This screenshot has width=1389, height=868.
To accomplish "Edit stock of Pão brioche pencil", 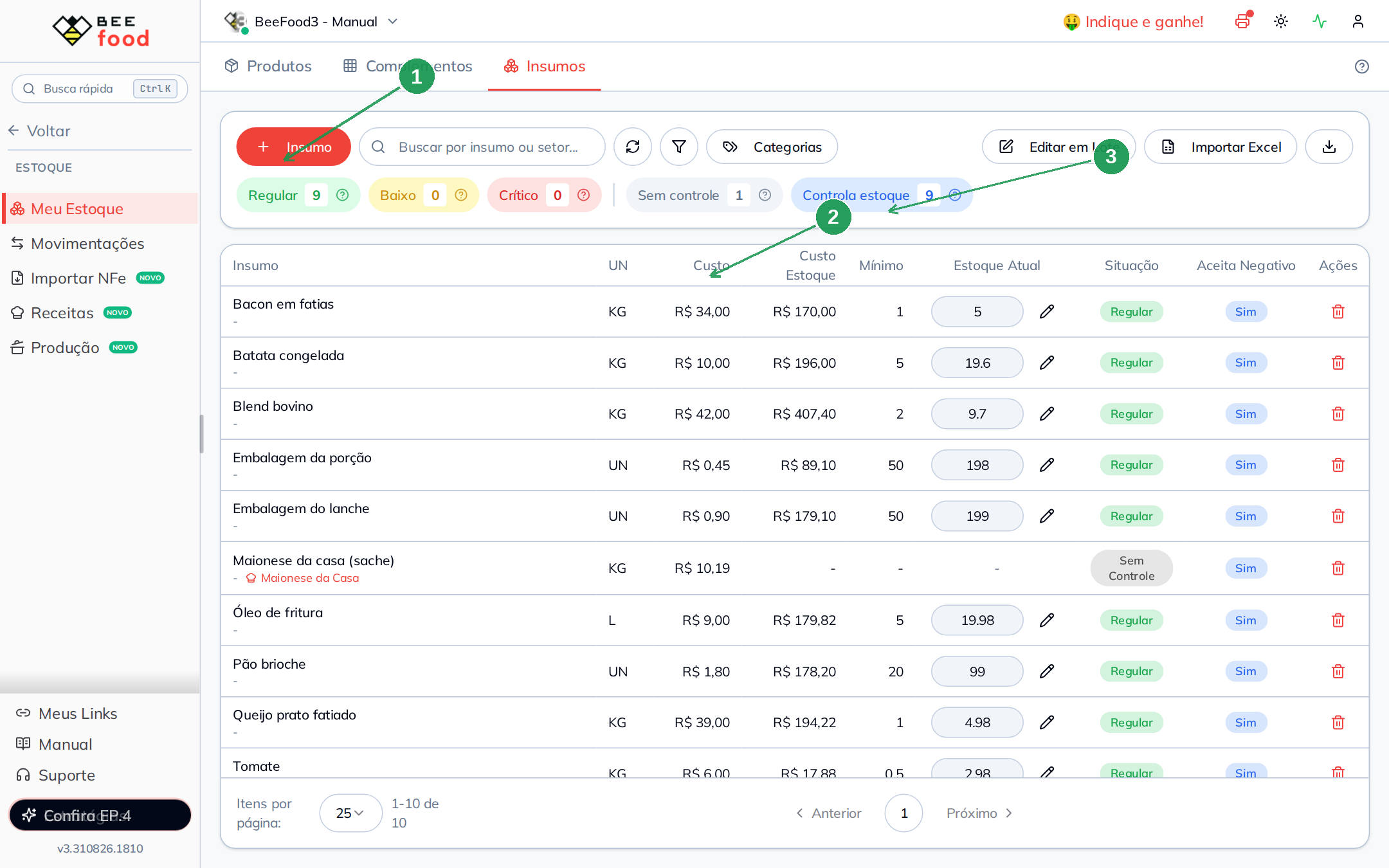I will click(1047, 671).
